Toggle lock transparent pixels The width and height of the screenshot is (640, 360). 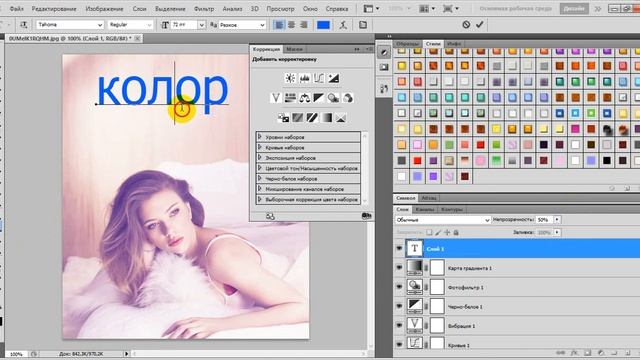429,232
